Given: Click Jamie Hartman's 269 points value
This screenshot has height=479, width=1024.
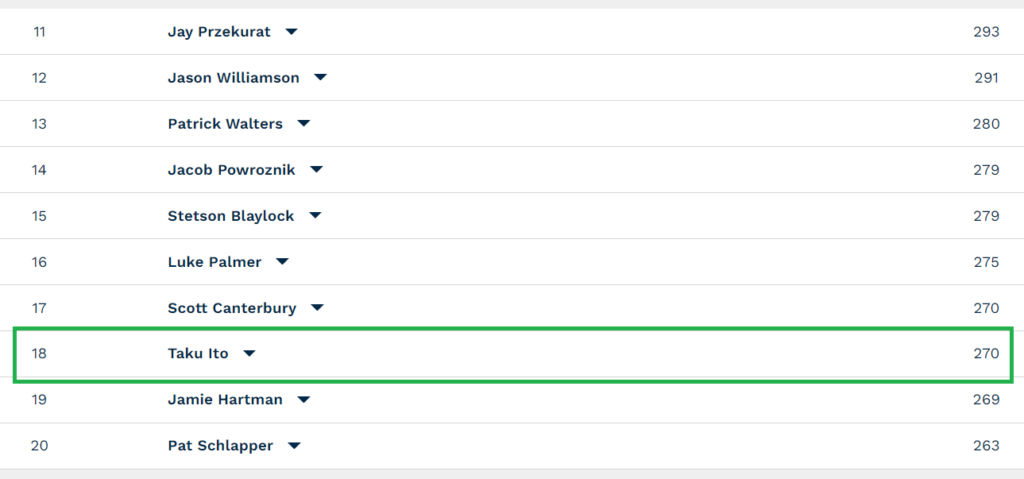Looking at the screenshot, I should [x=986, y=399].
